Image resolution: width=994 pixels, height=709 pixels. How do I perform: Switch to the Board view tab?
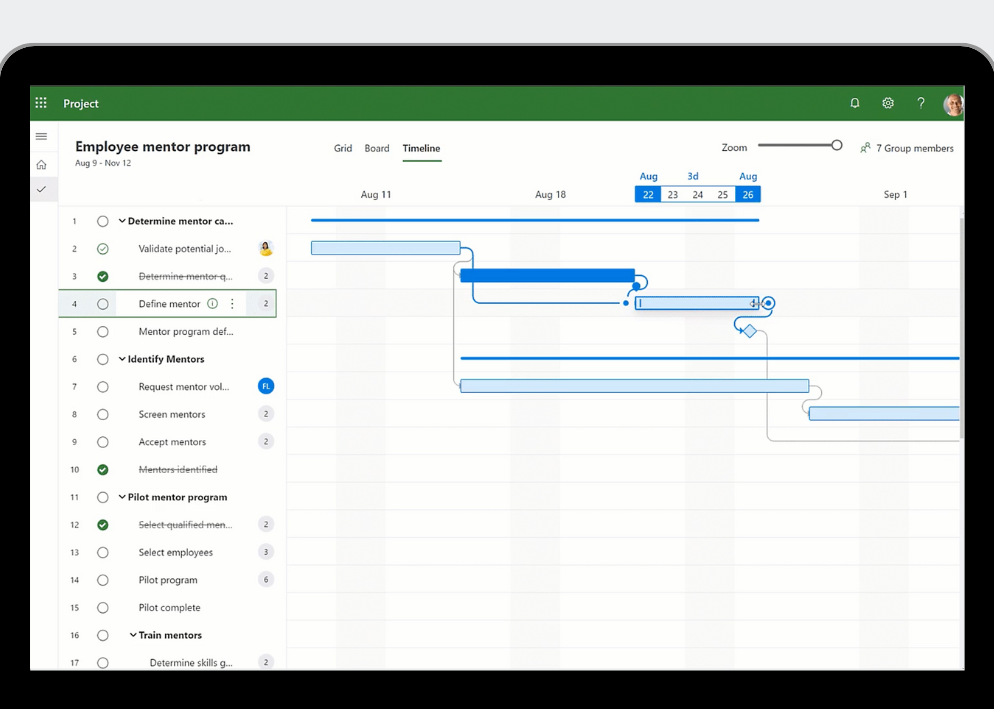[377, 148]
